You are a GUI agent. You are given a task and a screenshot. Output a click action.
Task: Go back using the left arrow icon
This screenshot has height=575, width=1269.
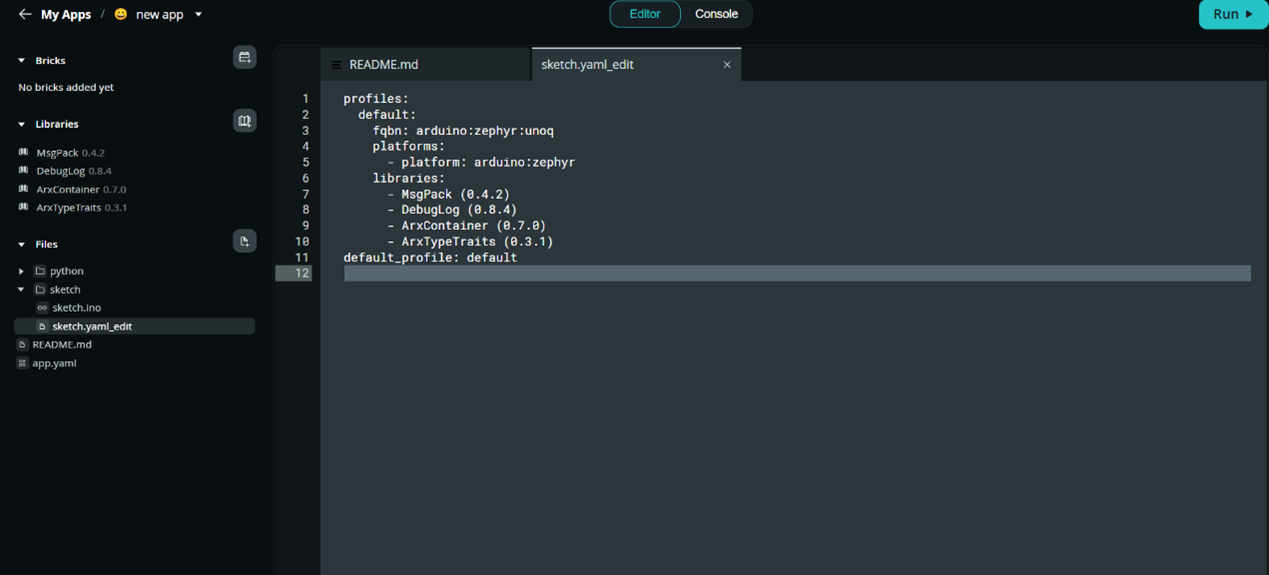coord(25,15)
